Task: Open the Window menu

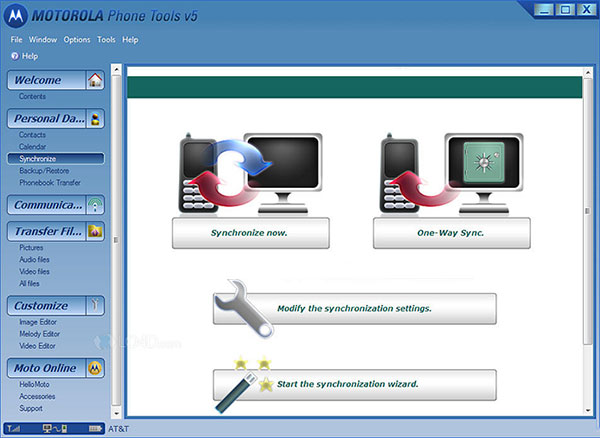Action: (43, 40)
